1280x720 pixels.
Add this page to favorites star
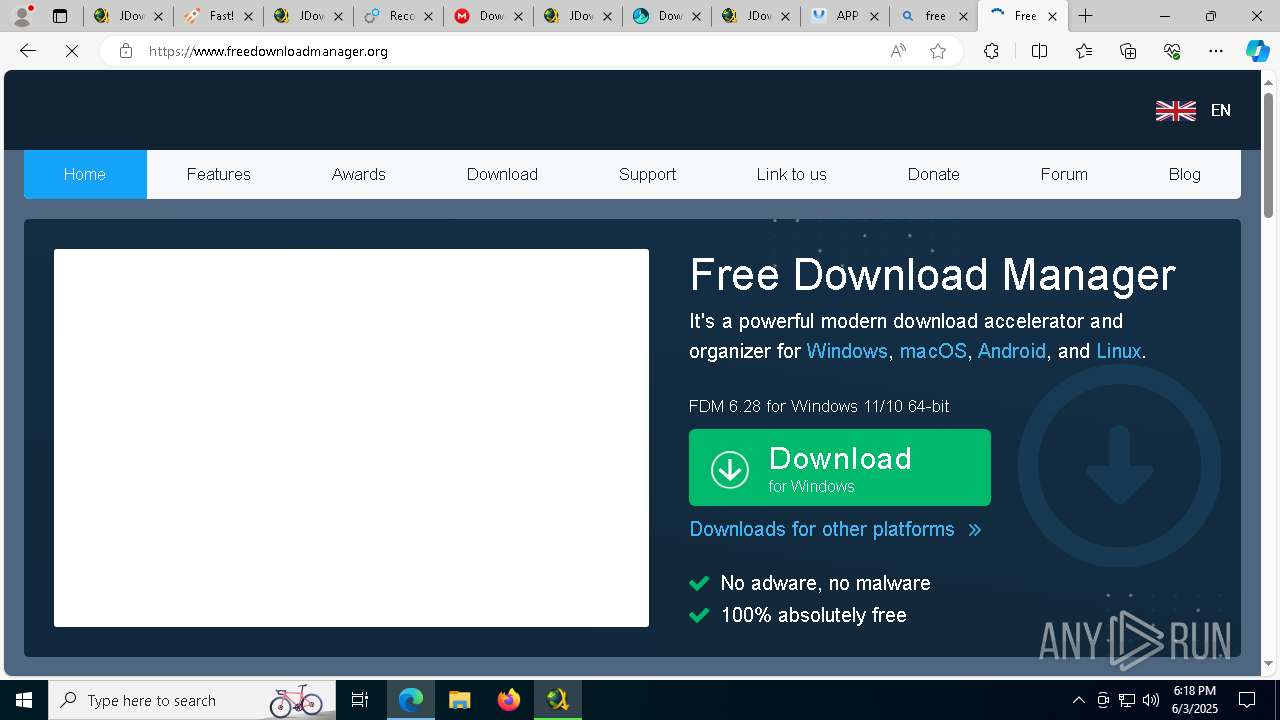(938, 51)
